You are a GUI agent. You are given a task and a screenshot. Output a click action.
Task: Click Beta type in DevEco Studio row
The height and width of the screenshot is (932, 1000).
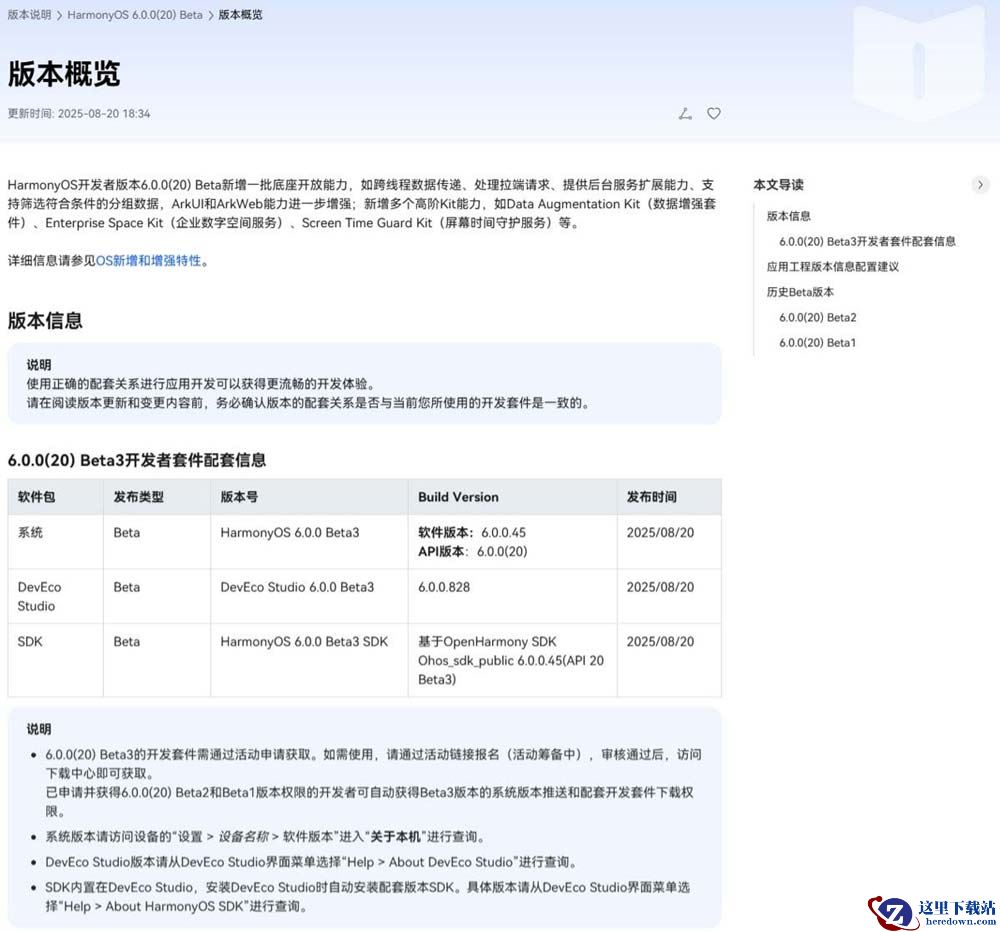point(126,587)
